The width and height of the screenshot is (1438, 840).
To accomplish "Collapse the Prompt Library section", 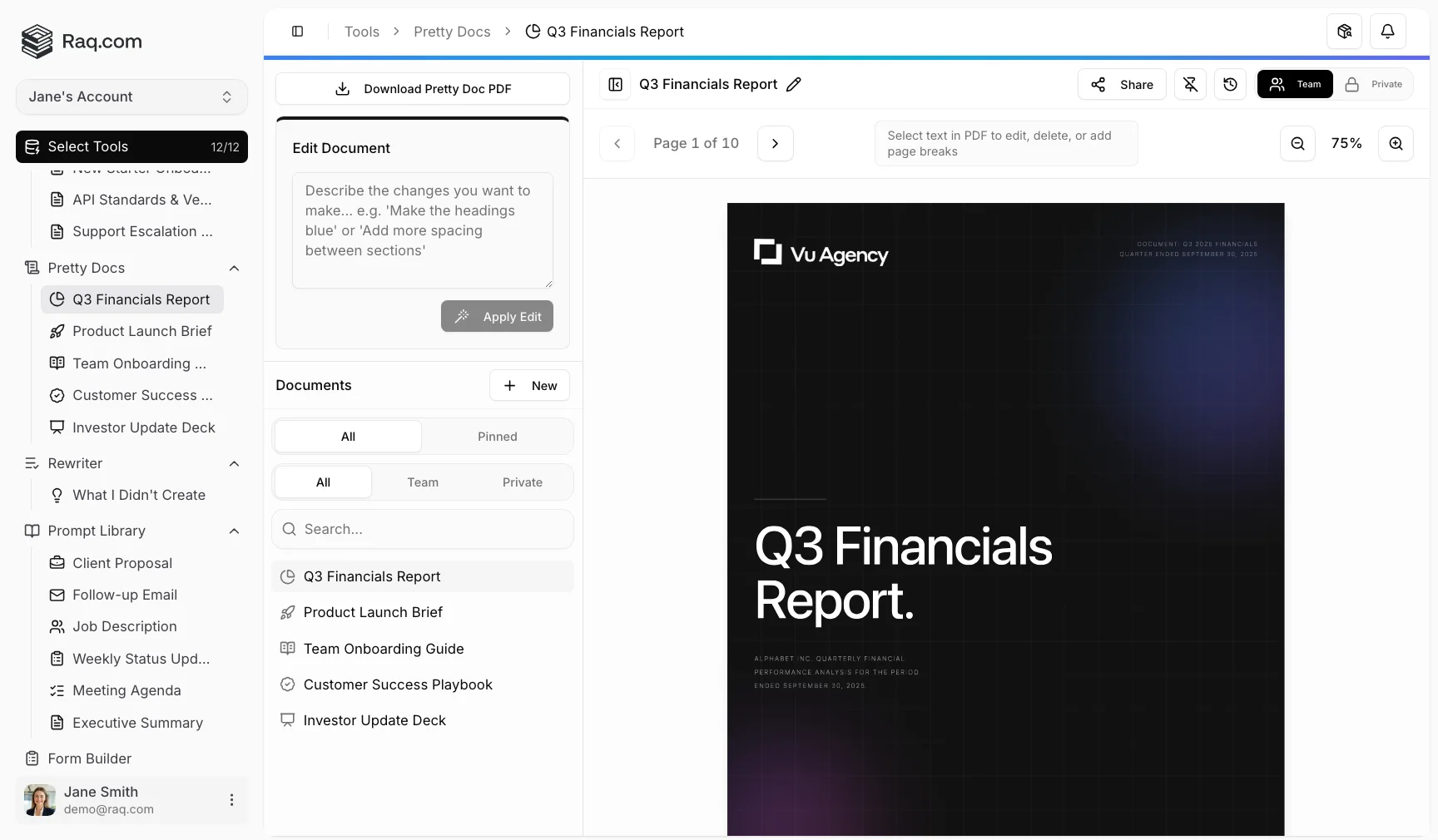I will (234, 531).
